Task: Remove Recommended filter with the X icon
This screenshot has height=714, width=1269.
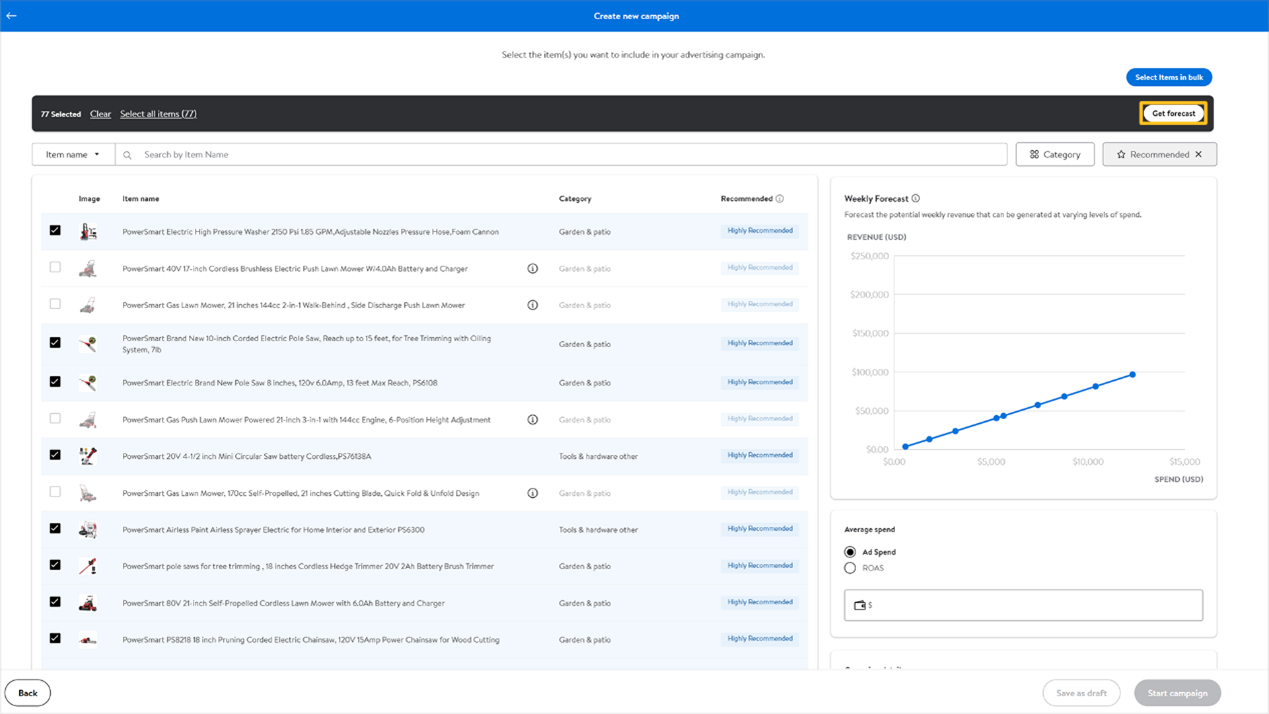Action: [1199, 155]
